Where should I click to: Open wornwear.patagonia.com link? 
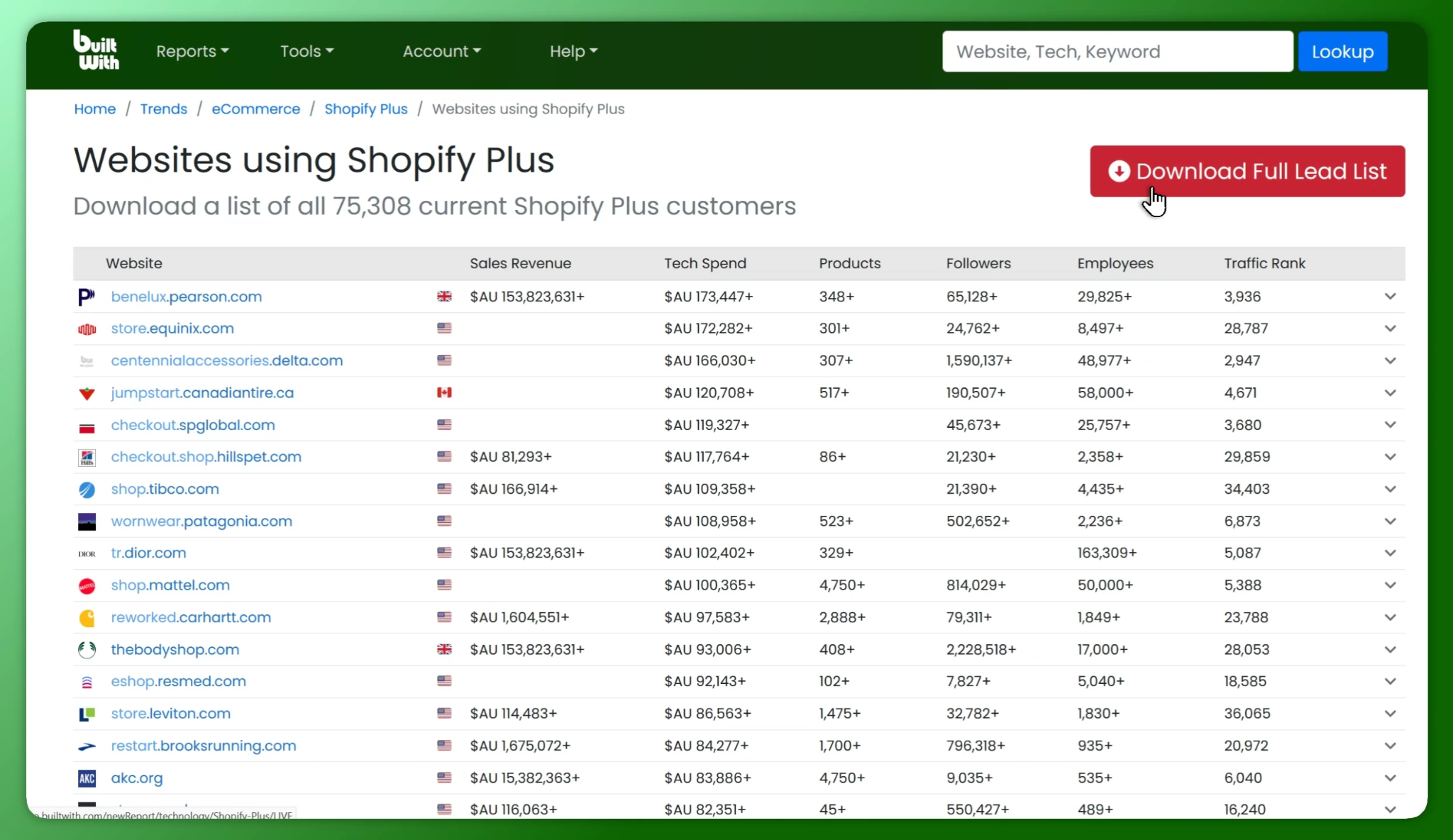201,521
